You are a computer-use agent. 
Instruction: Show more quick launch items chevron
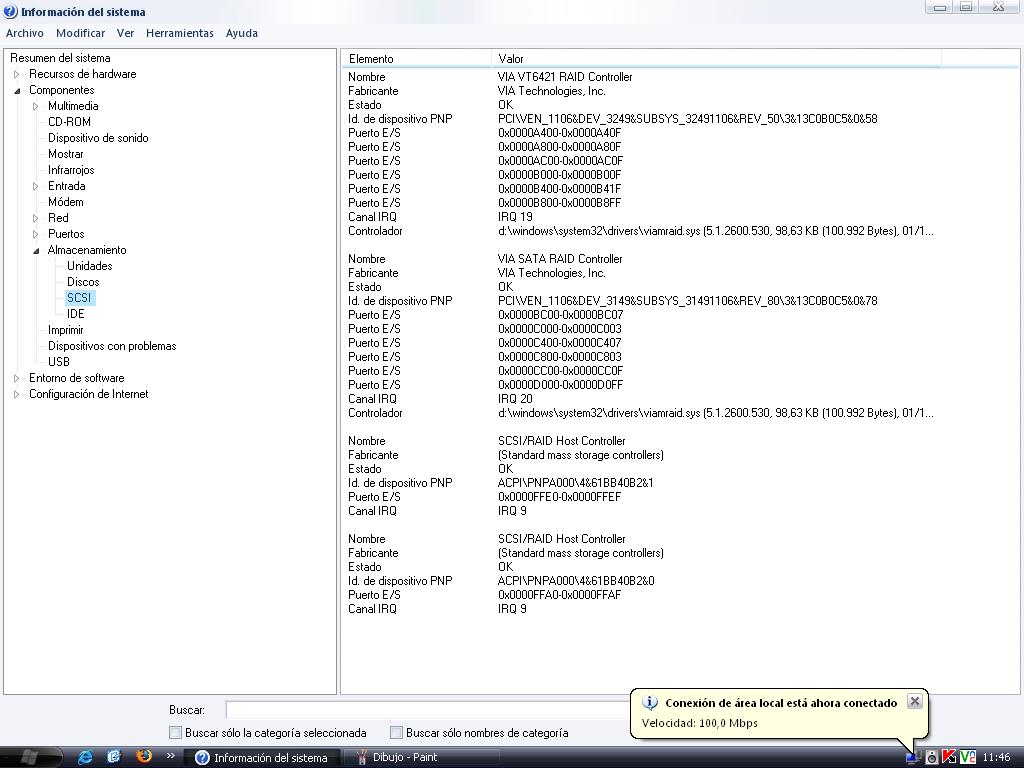click(x=170, y=756)
